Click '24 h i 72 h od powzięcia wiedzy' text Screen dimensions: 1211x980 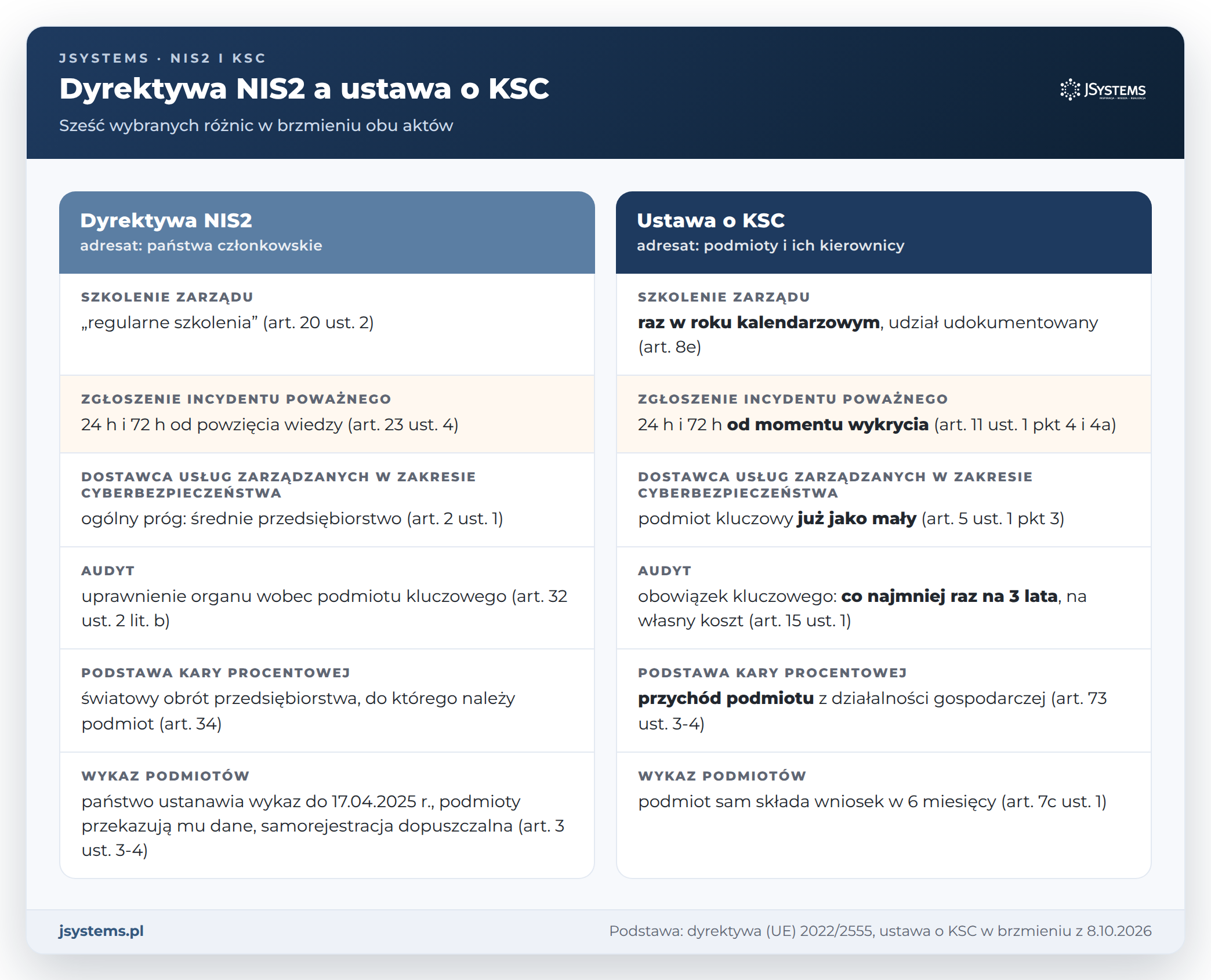click(x=212, y=424)
